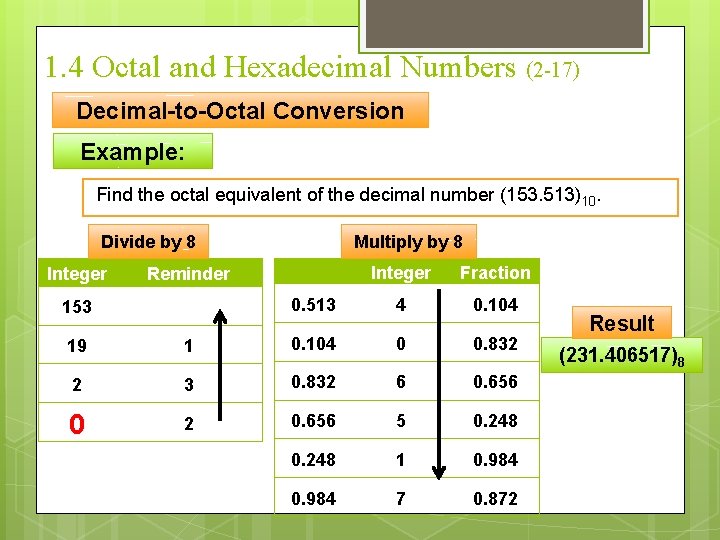The image size is (720, 540).
Task: Click remainder 1 in the row with 19
Action: (x=188, y=345)
